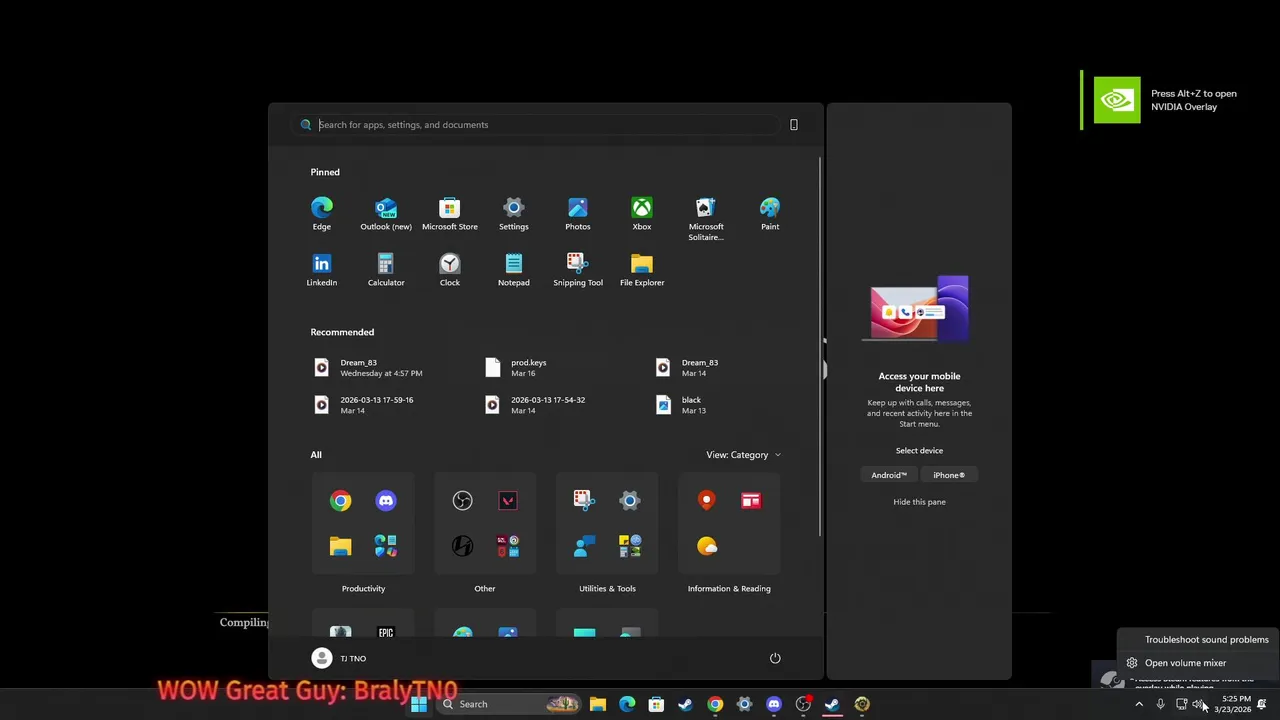Open Feedback Hub icon in Utilities & Tools
1280x720 pixels.
pyautogui.click(x=584, y=546)
